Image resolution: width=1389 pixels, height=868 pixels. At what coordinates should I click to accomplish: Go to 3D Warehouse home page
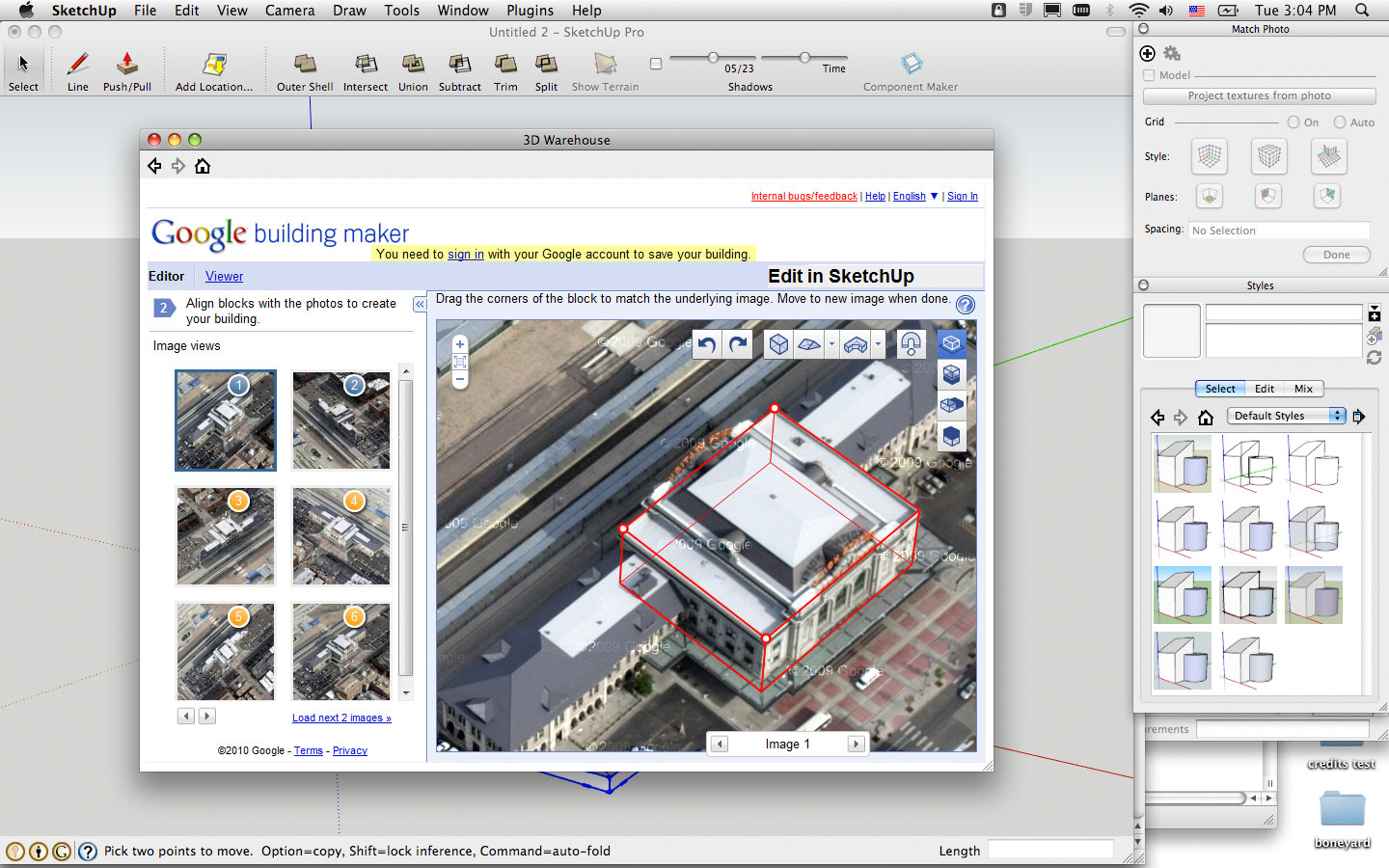(203, 167)
